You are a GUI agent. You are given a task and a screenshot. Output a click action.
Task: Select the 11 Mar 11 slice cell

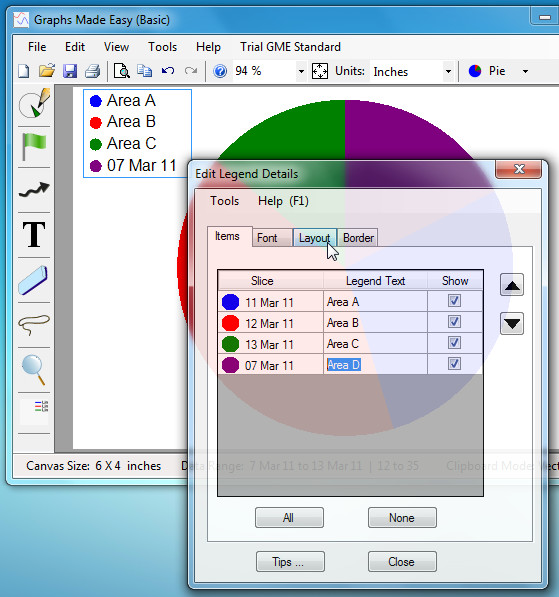click(271, 302)
